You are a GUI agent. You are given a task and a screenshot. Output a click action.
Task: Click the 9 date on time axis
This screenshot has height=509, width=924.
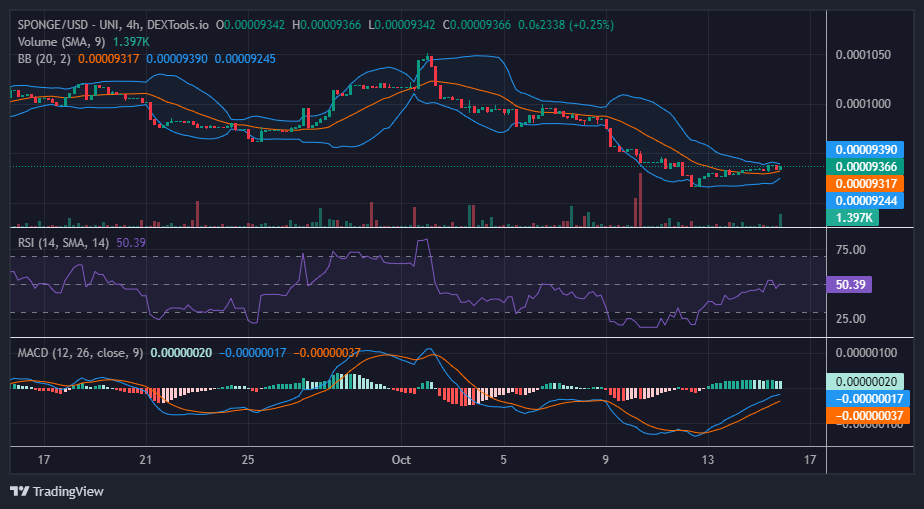tap(606, 460)
